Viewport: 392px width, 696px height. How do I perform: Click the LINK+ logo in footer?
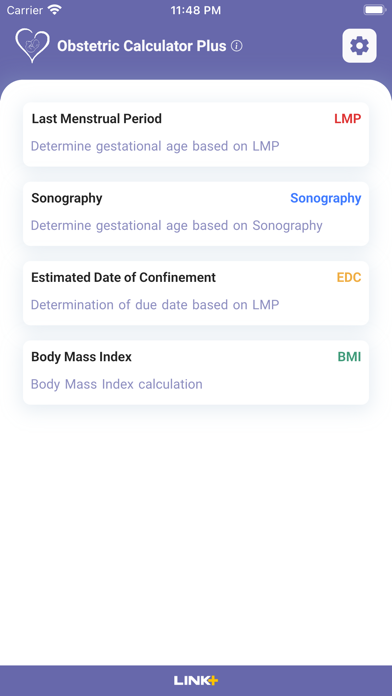(x=196, y=680)
